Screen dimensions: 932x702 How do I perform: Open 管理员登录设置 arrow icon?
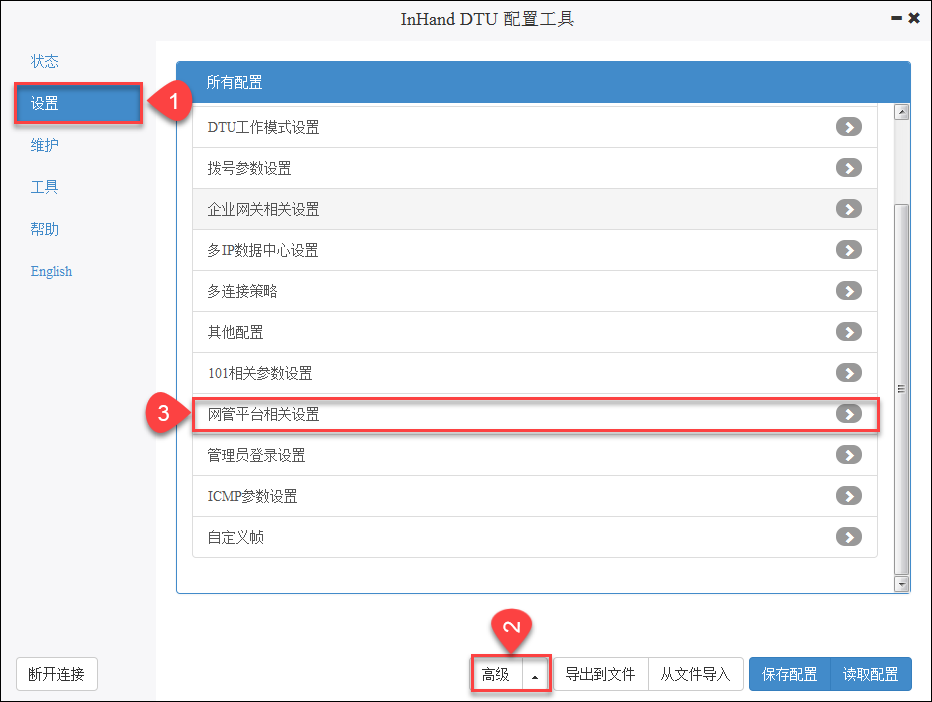849,455
